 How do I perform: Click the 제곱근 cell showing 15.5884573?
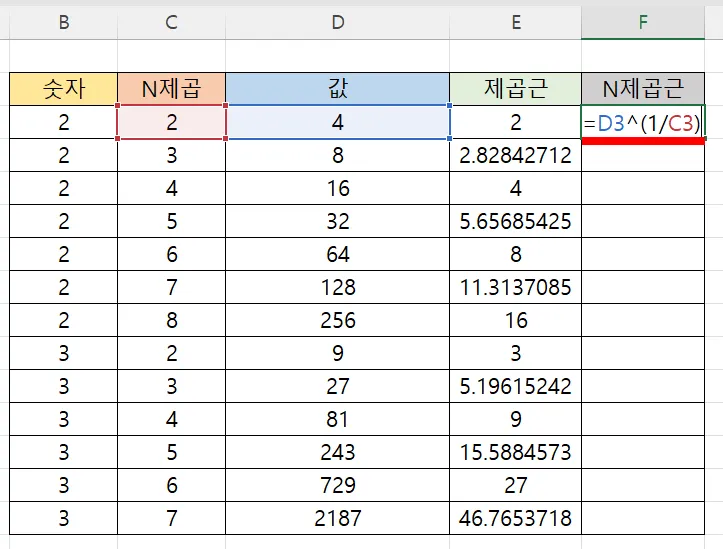click(x=516, y=452)
